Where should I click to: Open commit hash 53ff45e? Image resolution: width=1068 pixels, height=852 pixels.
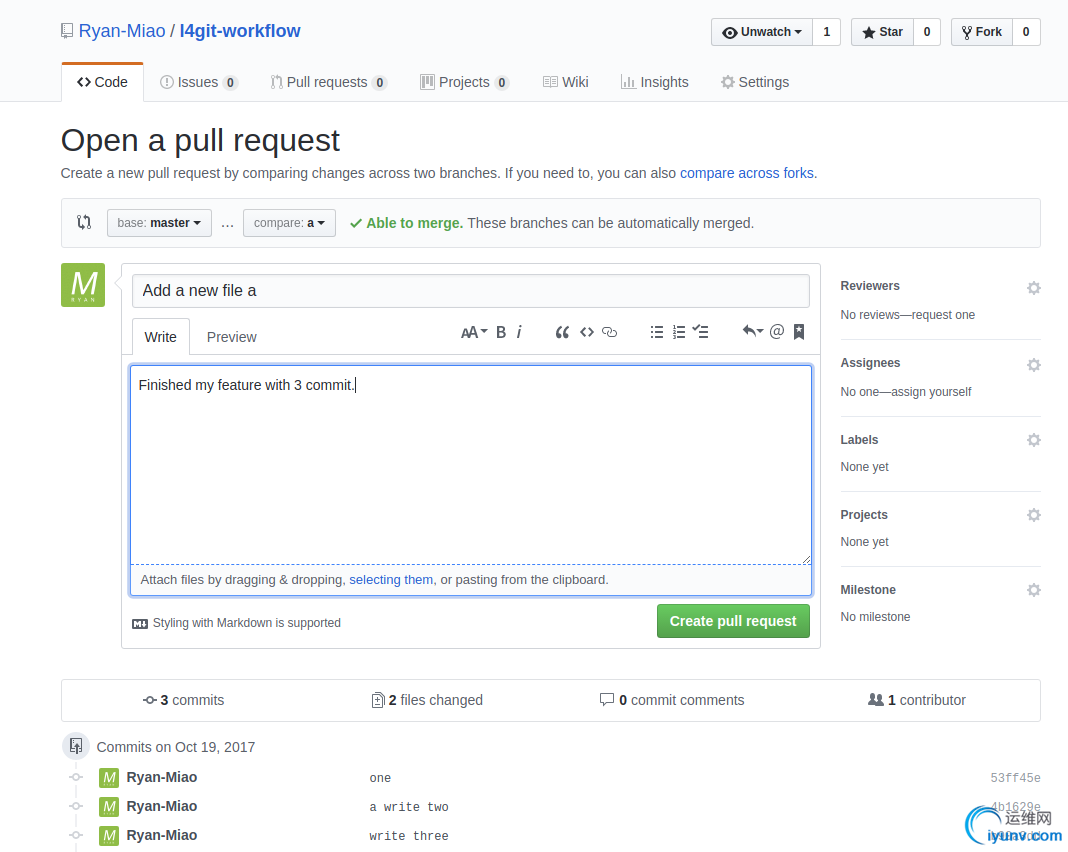click(1015, 778)
